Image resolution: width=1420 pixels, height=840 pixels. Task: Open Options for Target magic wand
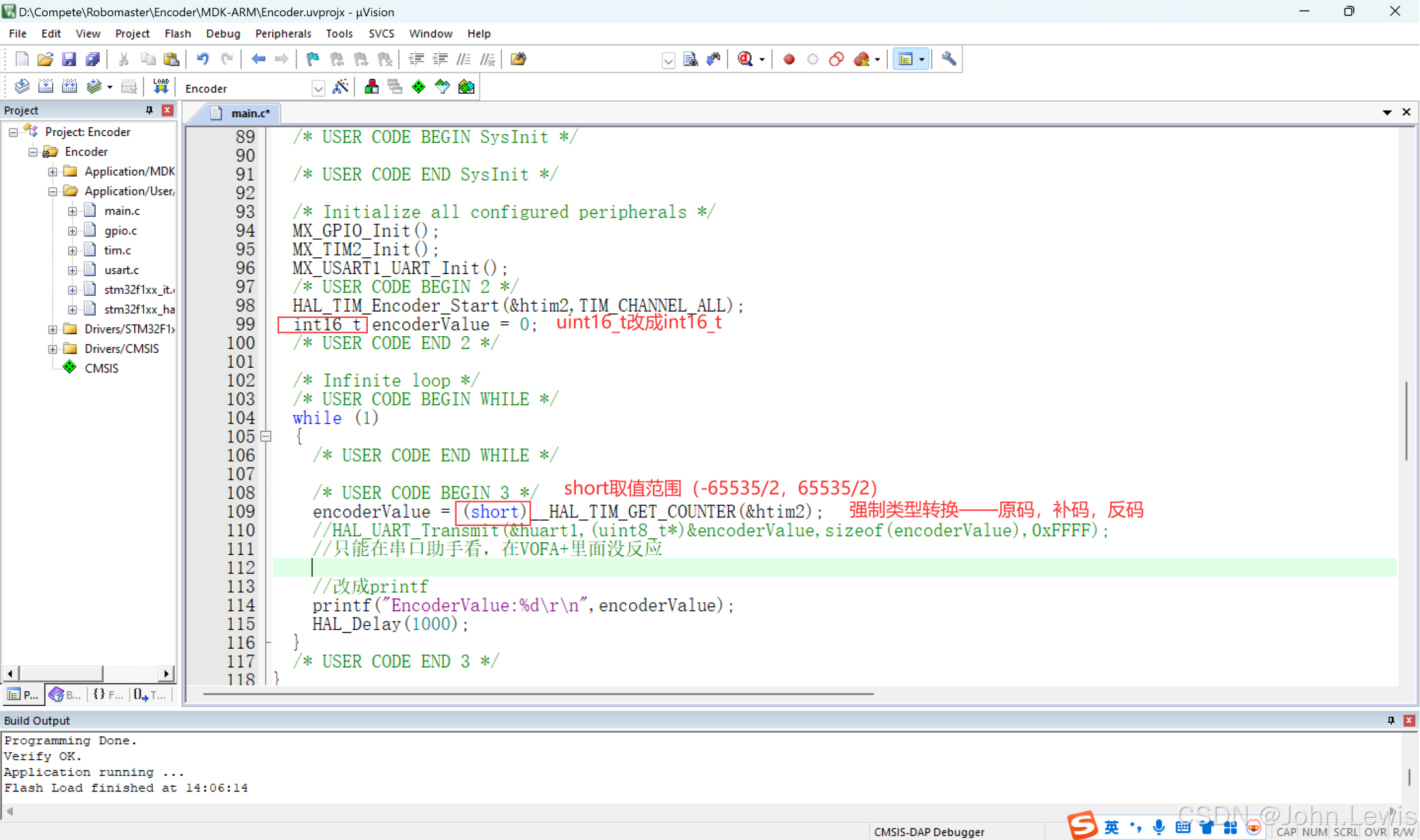click(340, 87)
